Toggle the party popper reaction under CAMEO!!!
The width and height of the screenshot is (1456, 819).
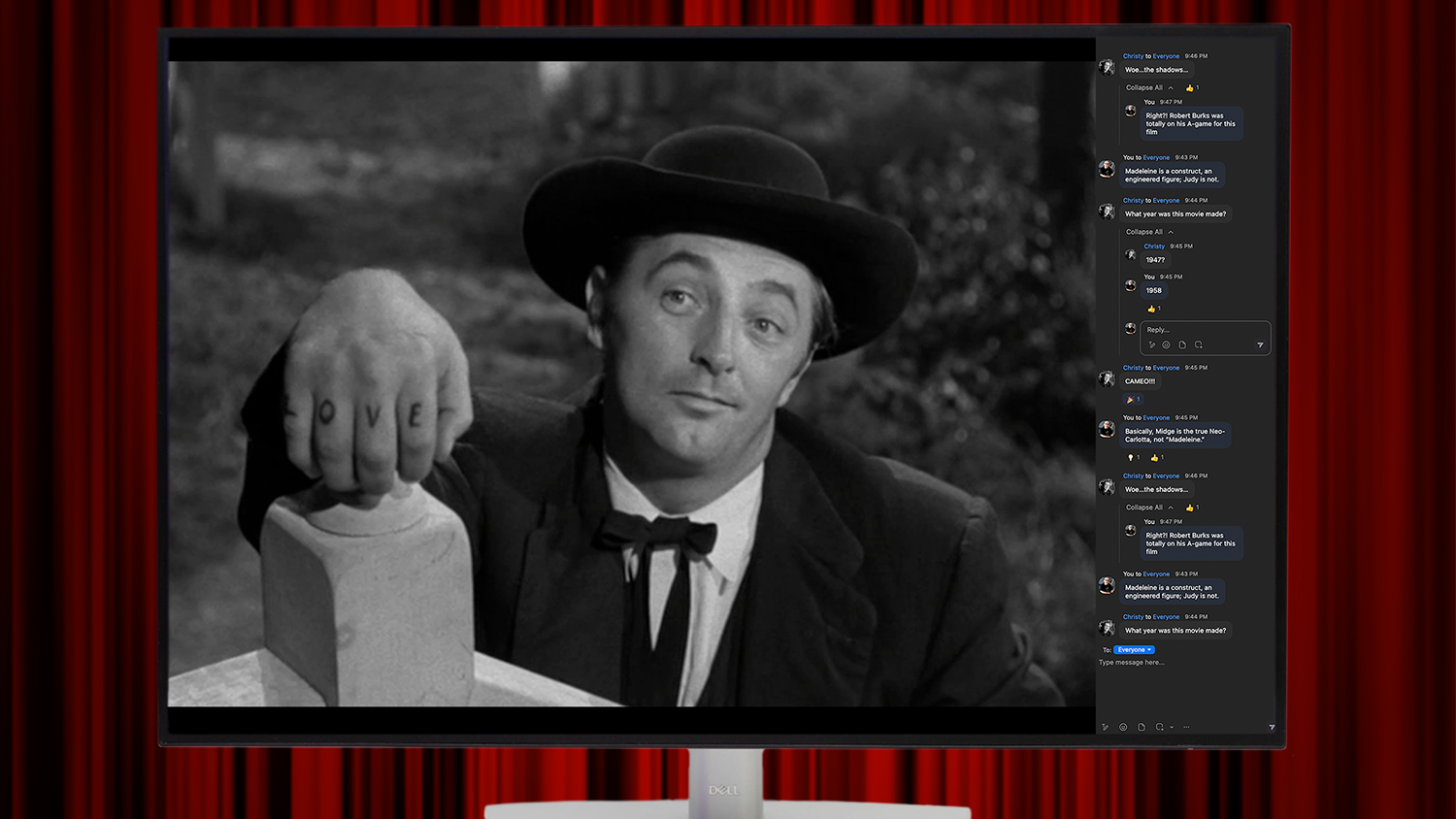pyautogui.click(x=1133, y=400)
